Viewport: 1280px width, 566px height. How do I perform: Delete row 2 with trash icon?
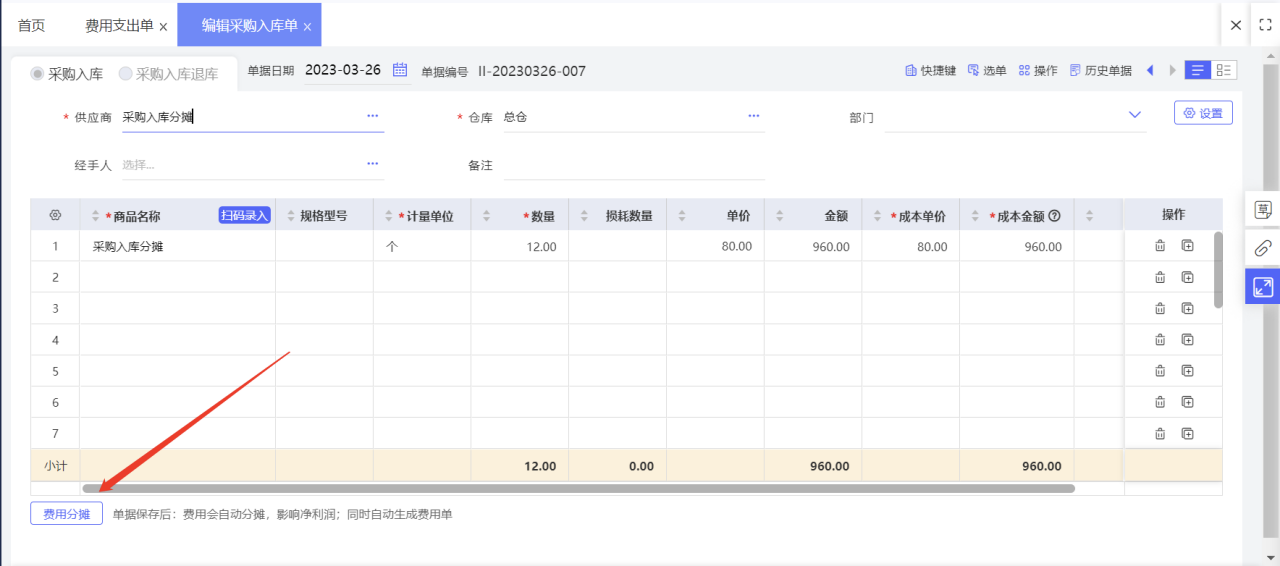tap(1160, 277)
